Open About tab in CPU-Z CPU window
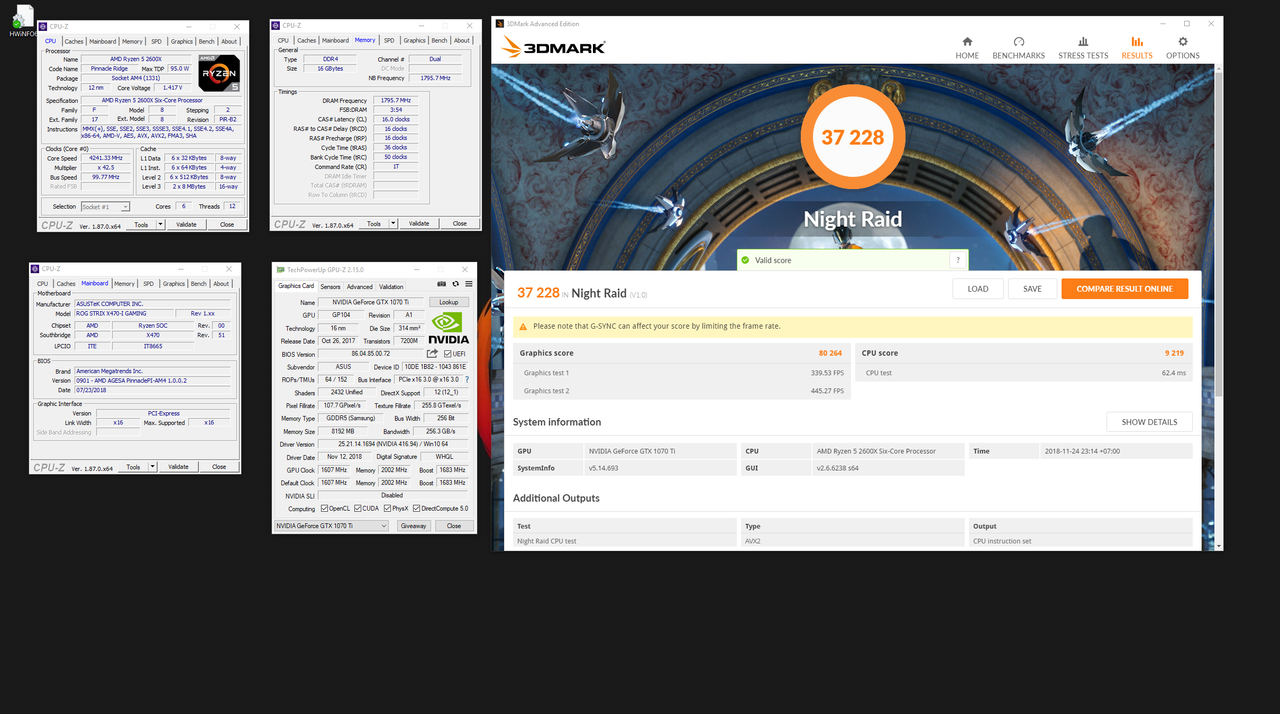Viewport: 1280px width, 714px height. (x=229, y=41)
